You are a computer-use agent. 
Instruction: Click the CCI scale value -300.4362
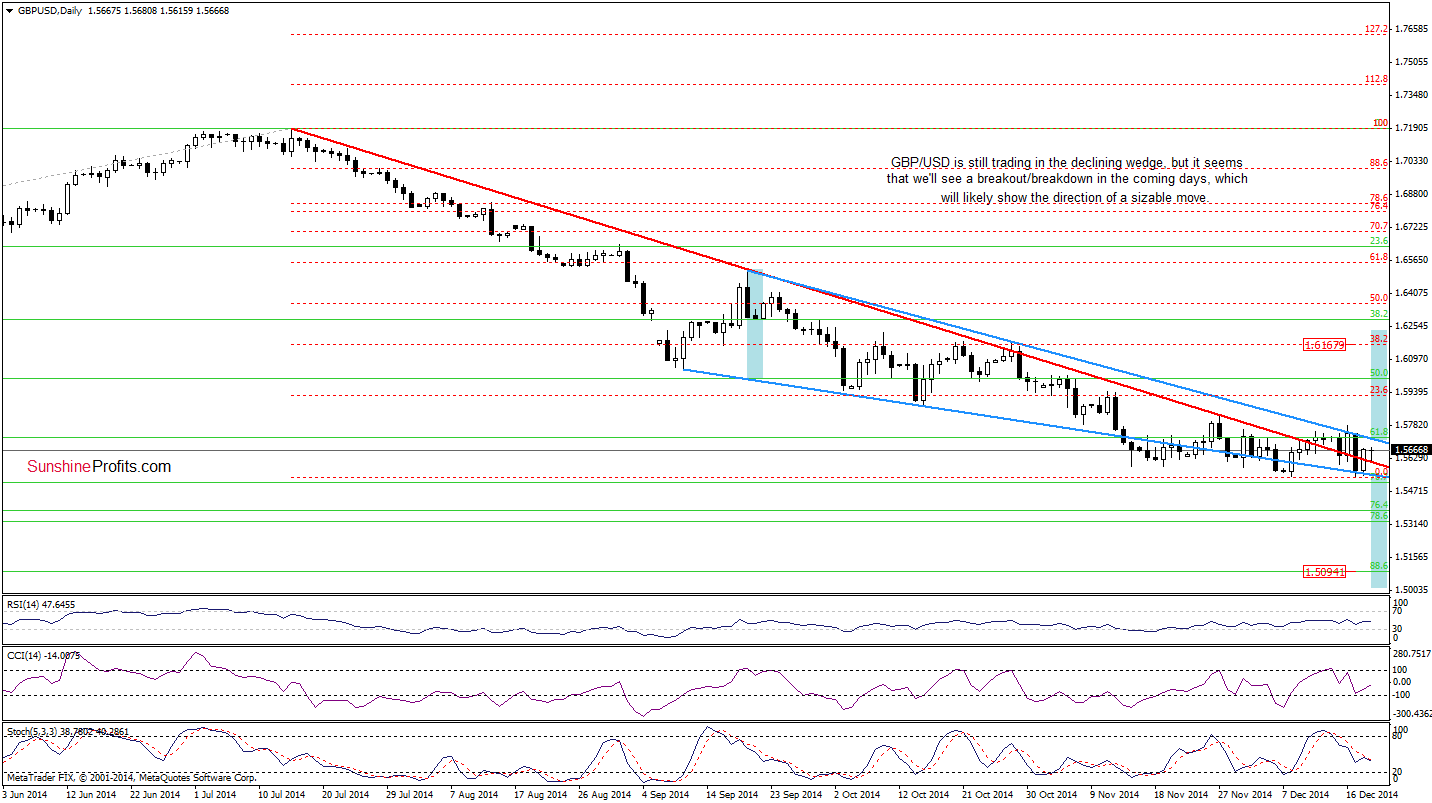tap(1412, 713)
